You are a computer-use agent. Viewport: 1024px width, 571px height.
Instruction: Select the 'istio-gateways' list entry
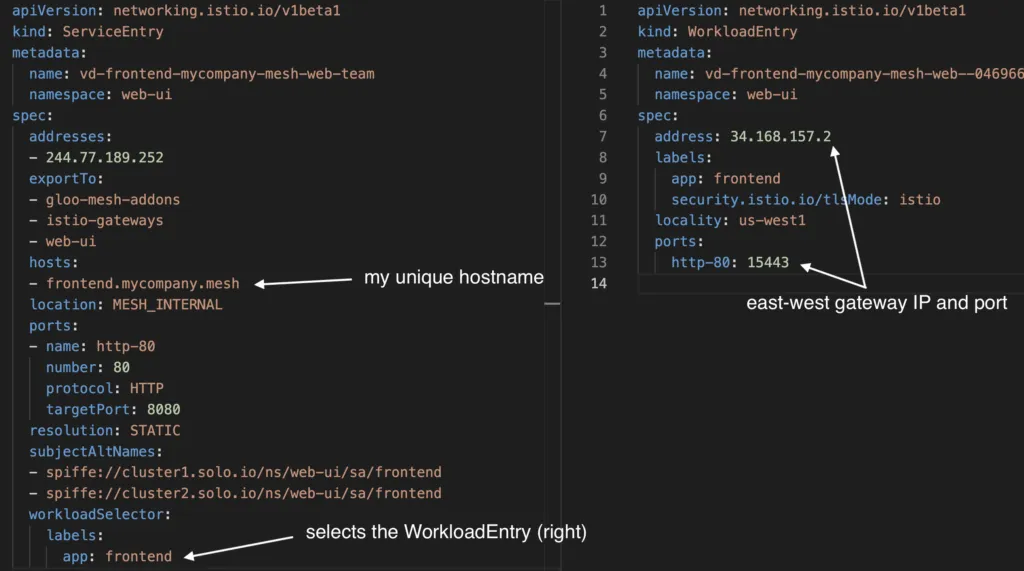104,220
